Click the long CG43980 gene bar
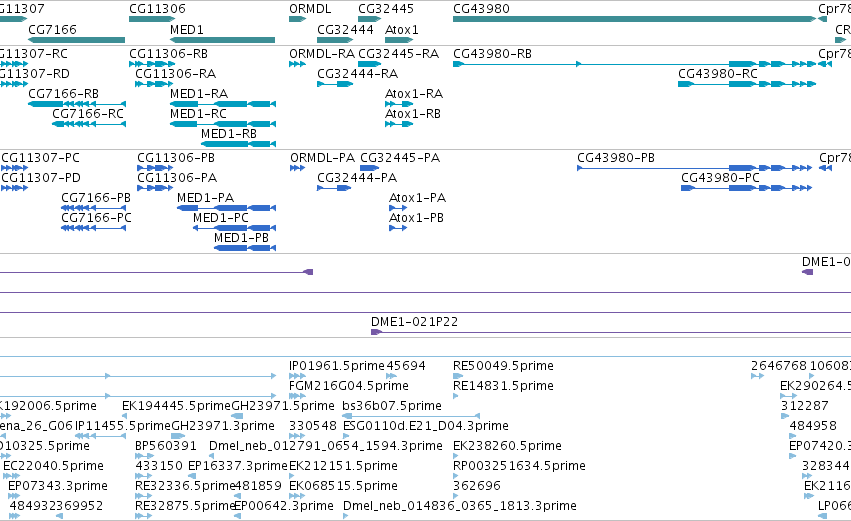This screenshot has width=851, height=521. pos(634,19)
